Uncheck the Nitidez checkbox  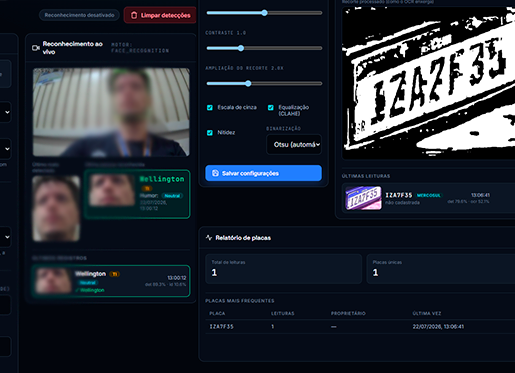(210, 133)
